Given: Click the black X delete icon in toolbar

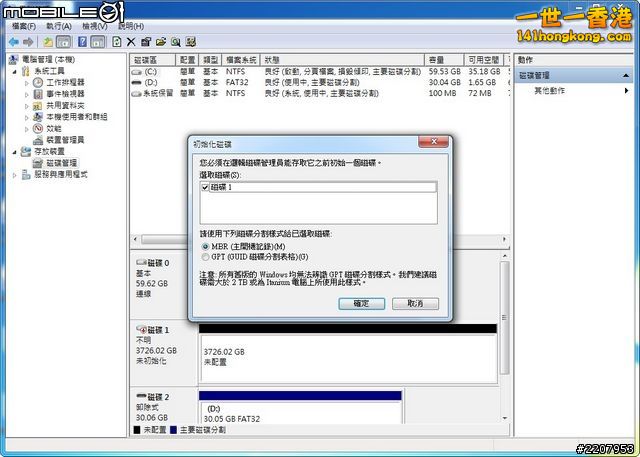Looking at the screenshot, I should 131,42.
